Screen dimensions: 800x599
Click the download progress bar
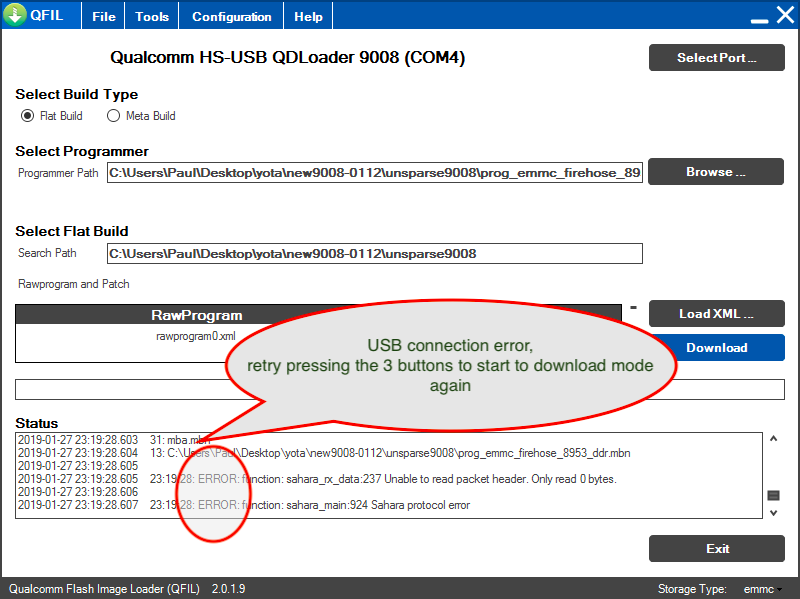(x=399, y=389)
